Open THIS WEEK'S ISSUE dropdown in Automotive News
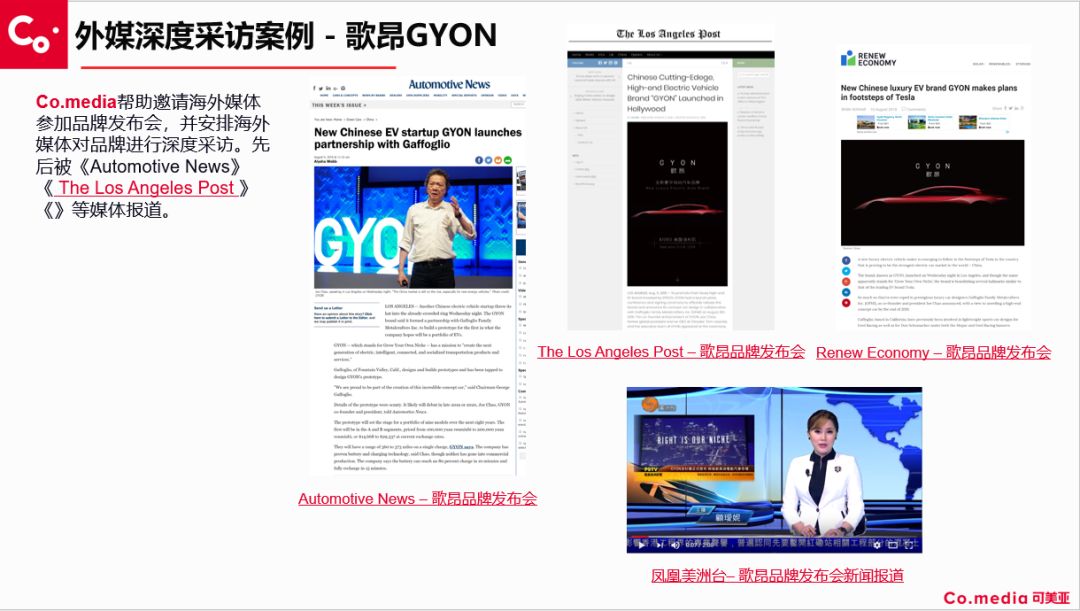 coord(339,105)
